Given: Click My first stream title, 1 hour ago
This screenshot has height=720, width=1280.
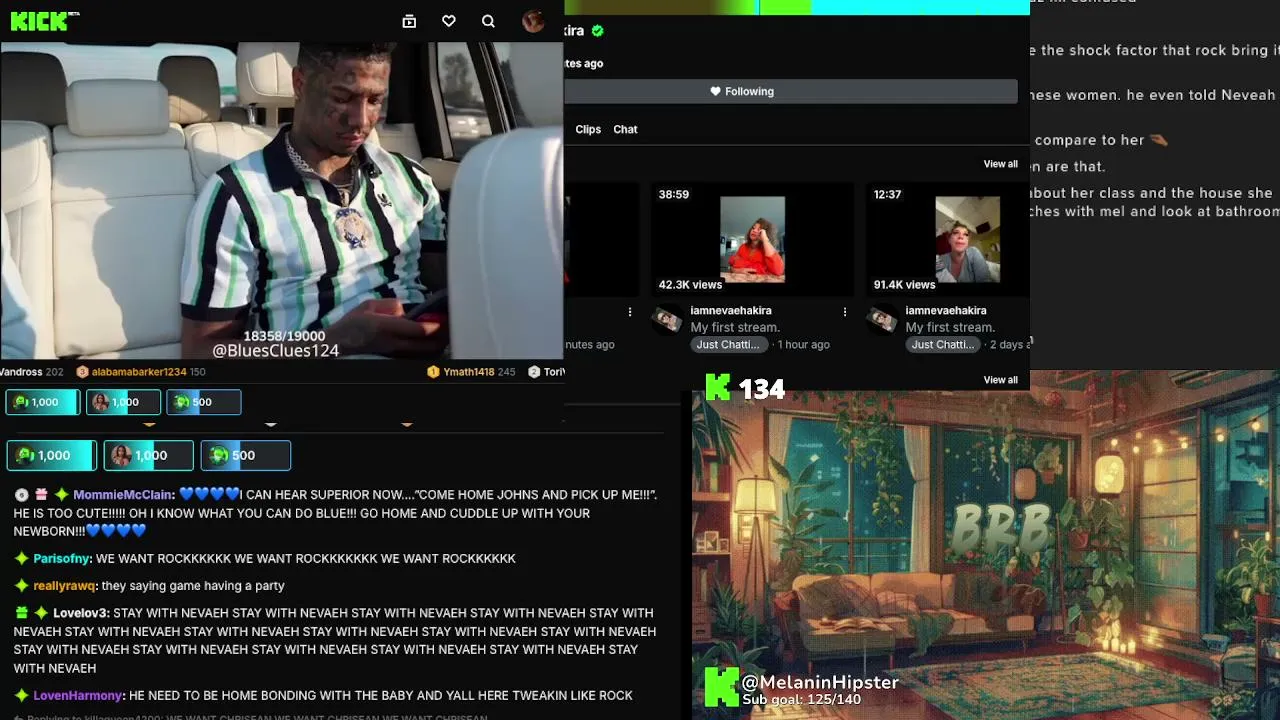Looking at the screenshot, I should [x=735, y=327].
